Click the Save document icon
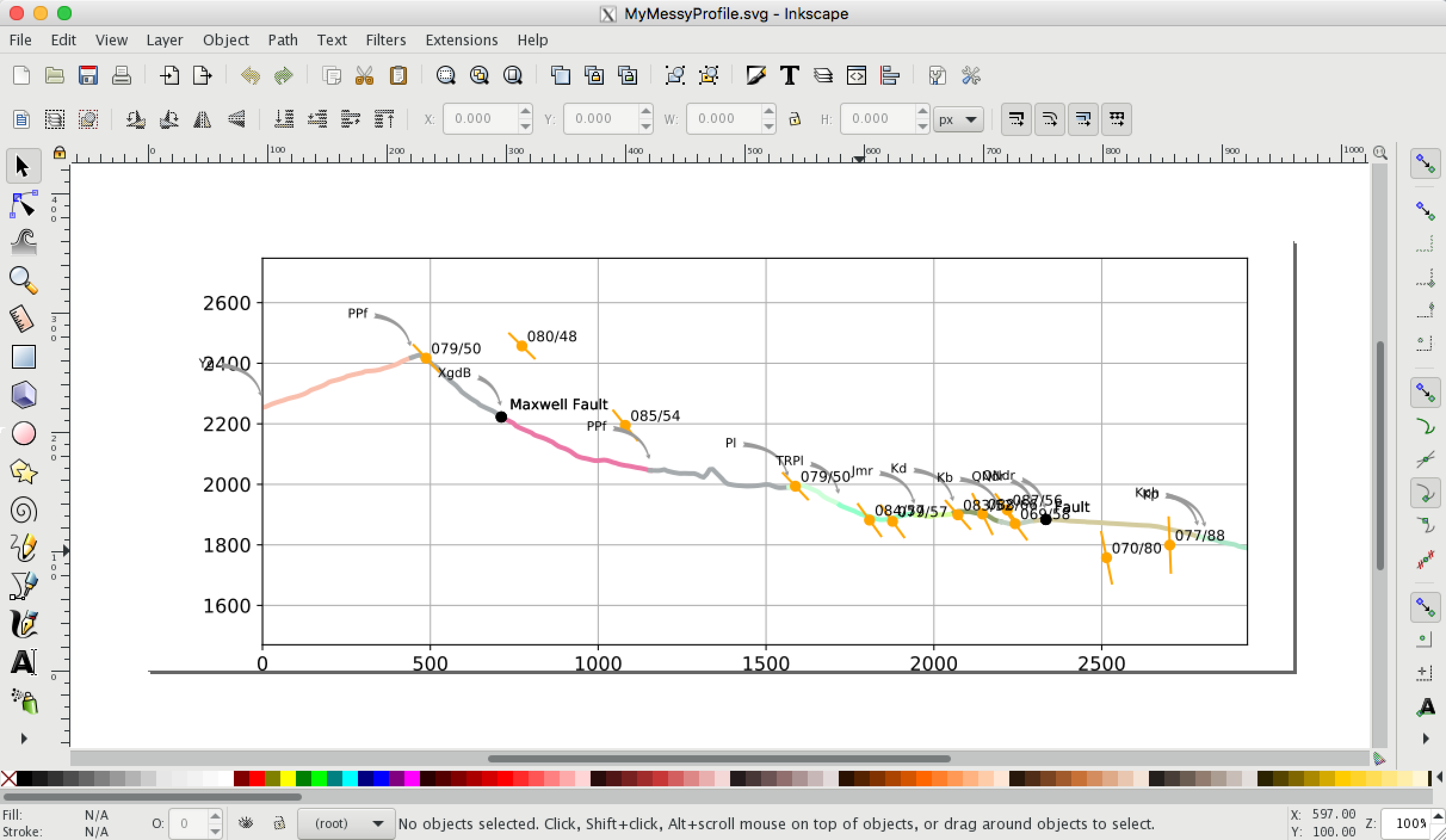 pyautogui.click(x=88, y=76)
